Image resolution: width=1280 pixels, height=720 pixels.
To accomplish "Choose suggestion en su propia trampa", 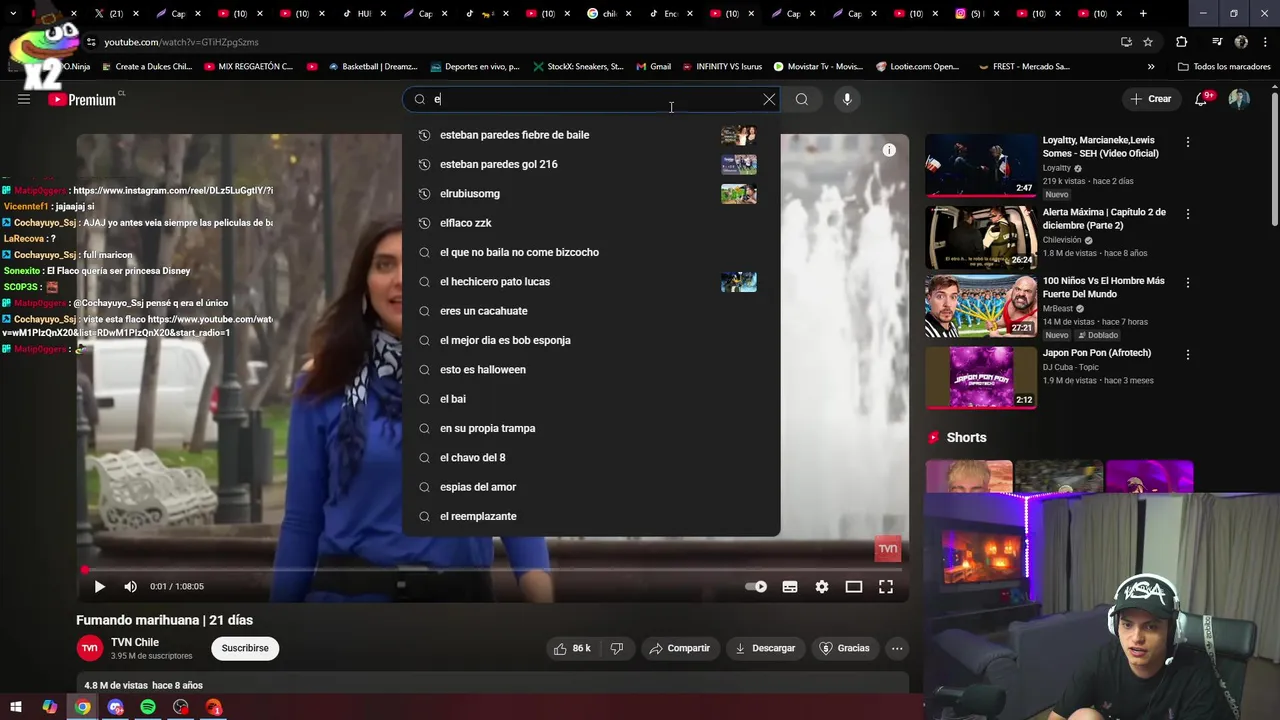I will (591, 428).
